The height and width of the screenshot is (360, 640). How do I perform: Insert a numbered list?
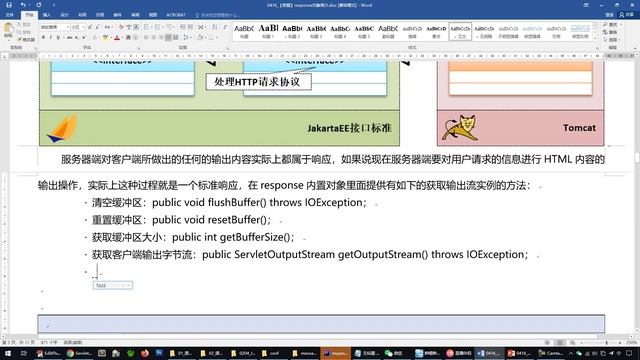click(x=159, y=27)
